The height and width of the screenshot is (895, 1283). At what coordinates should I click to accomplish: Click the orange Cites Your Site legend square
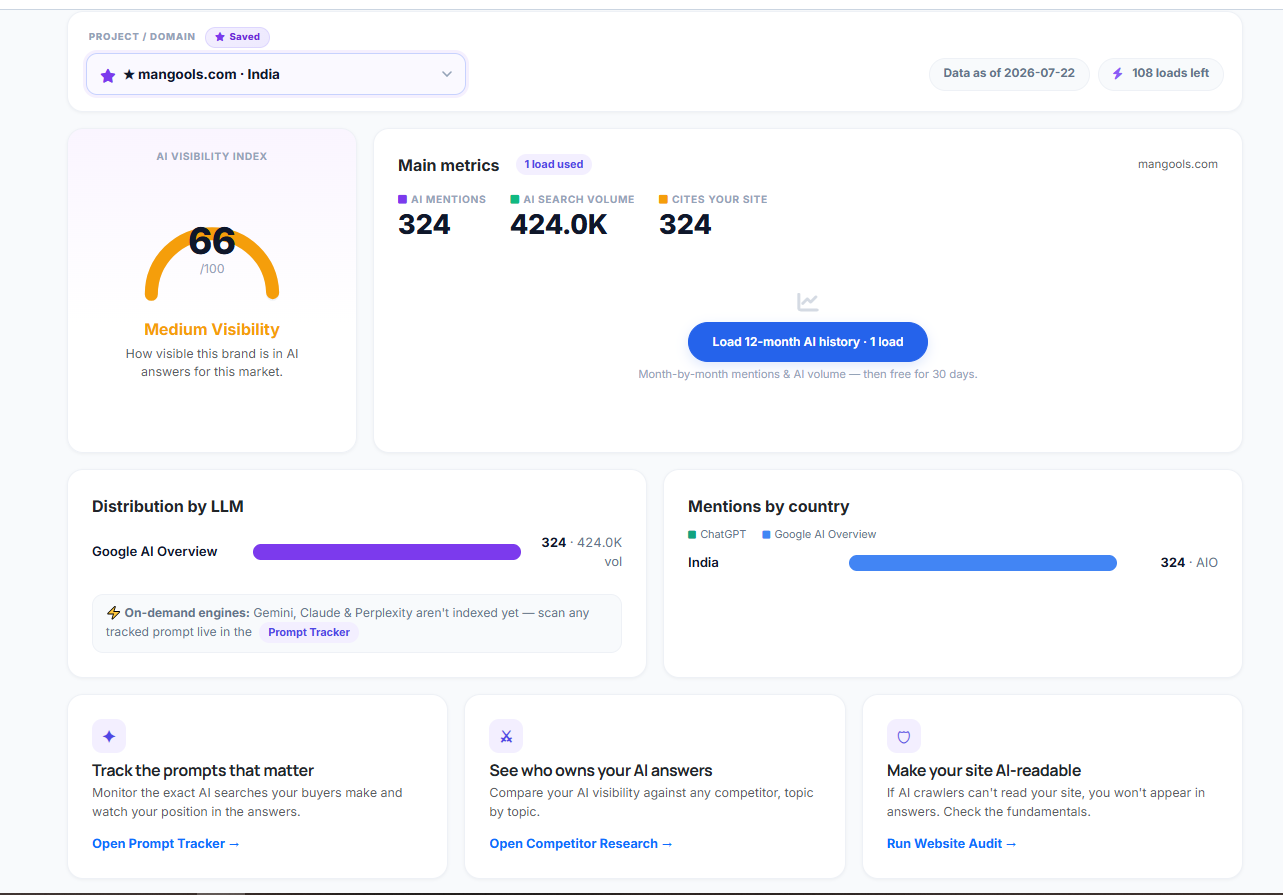pos(663,199)
